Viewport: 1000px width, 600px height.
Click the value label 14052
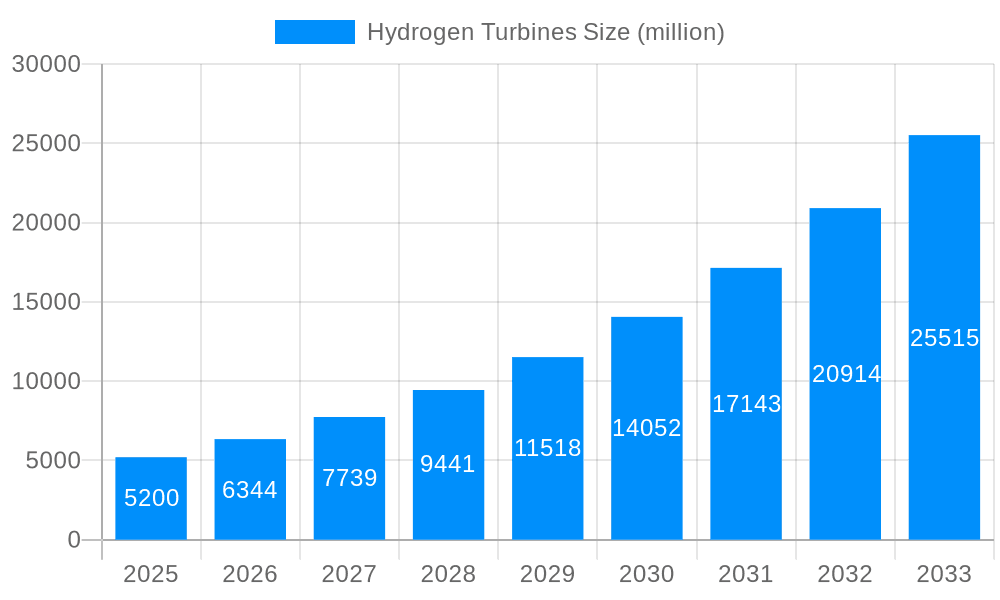[x=646, y=428]
